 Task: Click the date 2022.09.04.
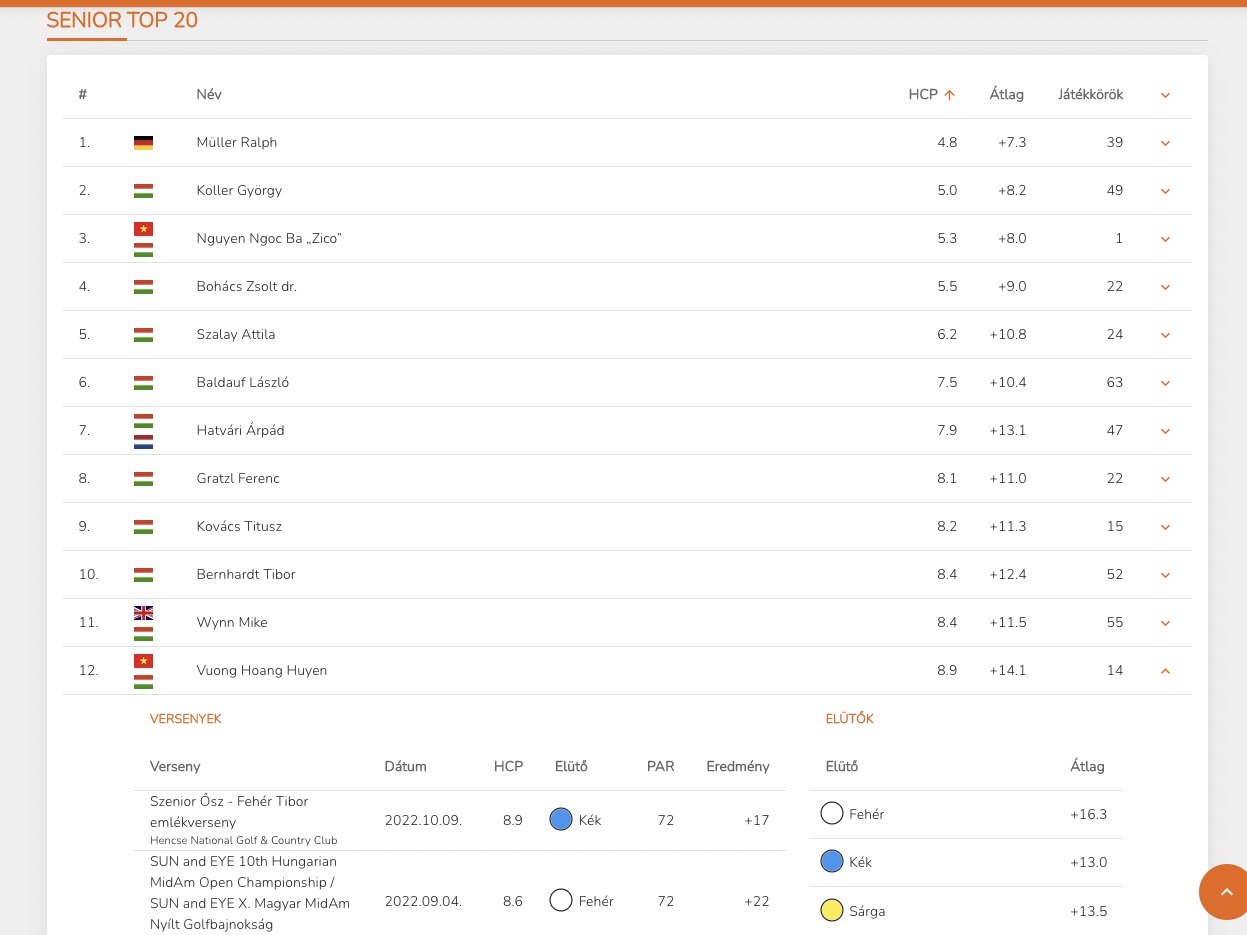(423, 902)
